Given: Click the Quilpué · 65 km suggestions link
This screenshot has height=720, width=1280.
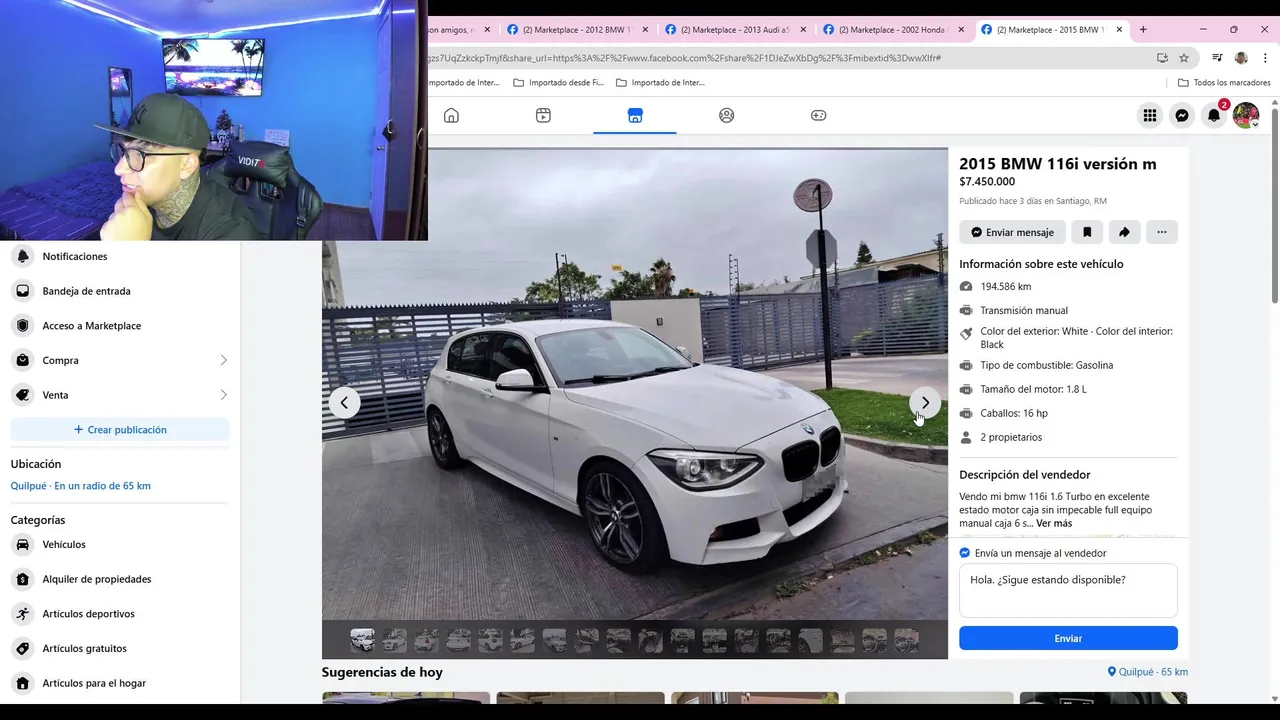Looking at the screenshot, I should 1148,672.
